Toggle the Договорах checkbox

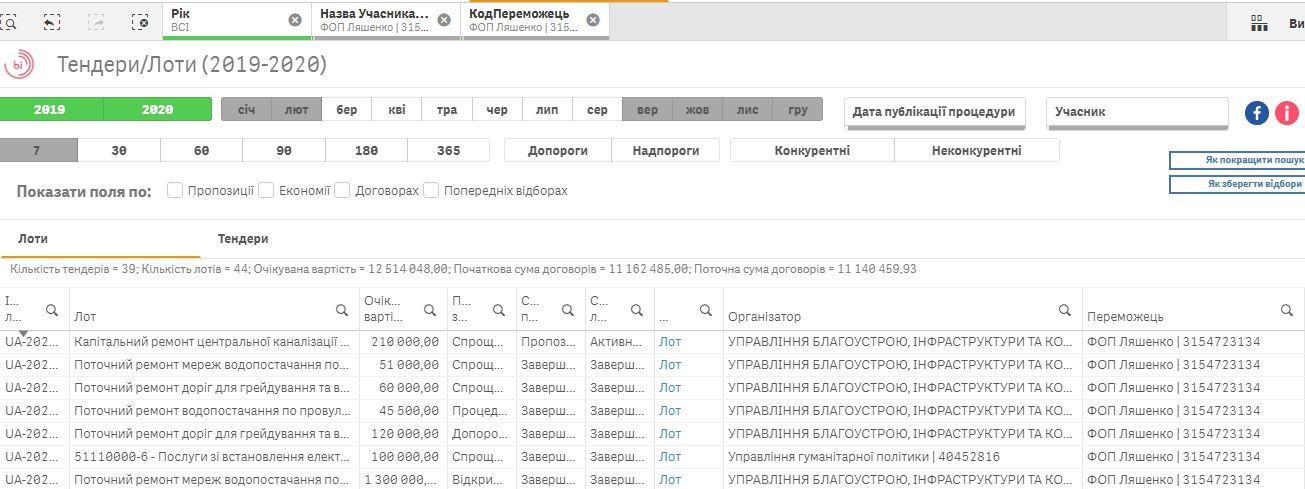pyautogui.click(x=342, y=190)
